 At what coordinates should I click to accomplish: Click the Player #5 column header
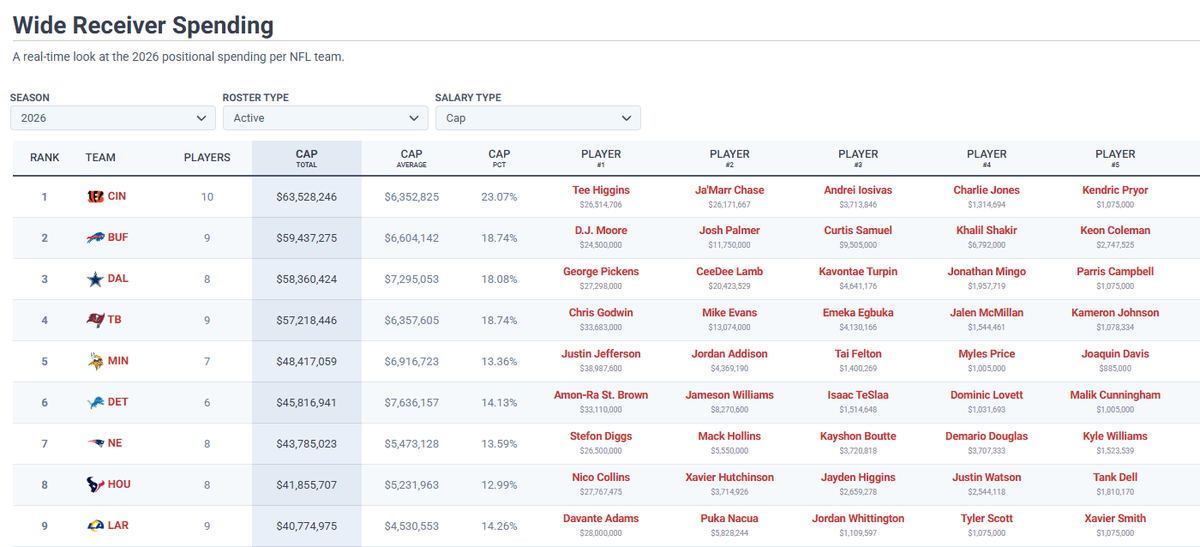pyautogui.click(x=1116, y=158)
